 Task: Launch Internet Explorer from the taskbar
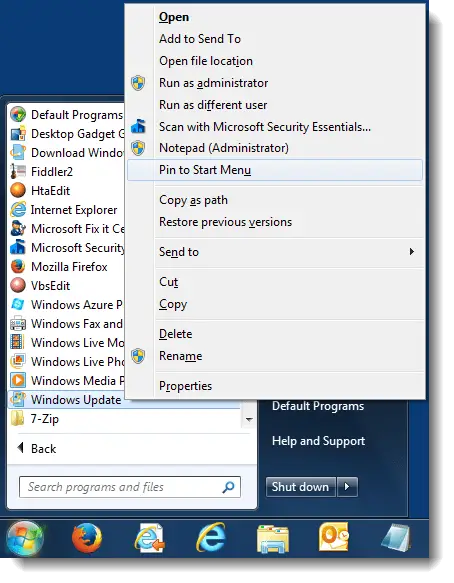point(211,537)
